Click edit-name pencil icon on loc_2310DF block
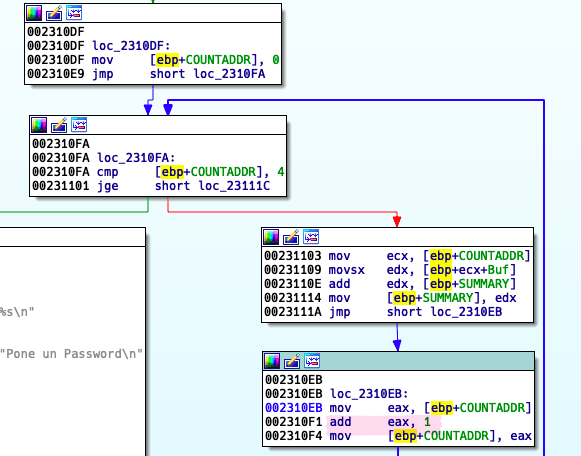The width and height of the screenshot is (581, 456). (54, 13)
